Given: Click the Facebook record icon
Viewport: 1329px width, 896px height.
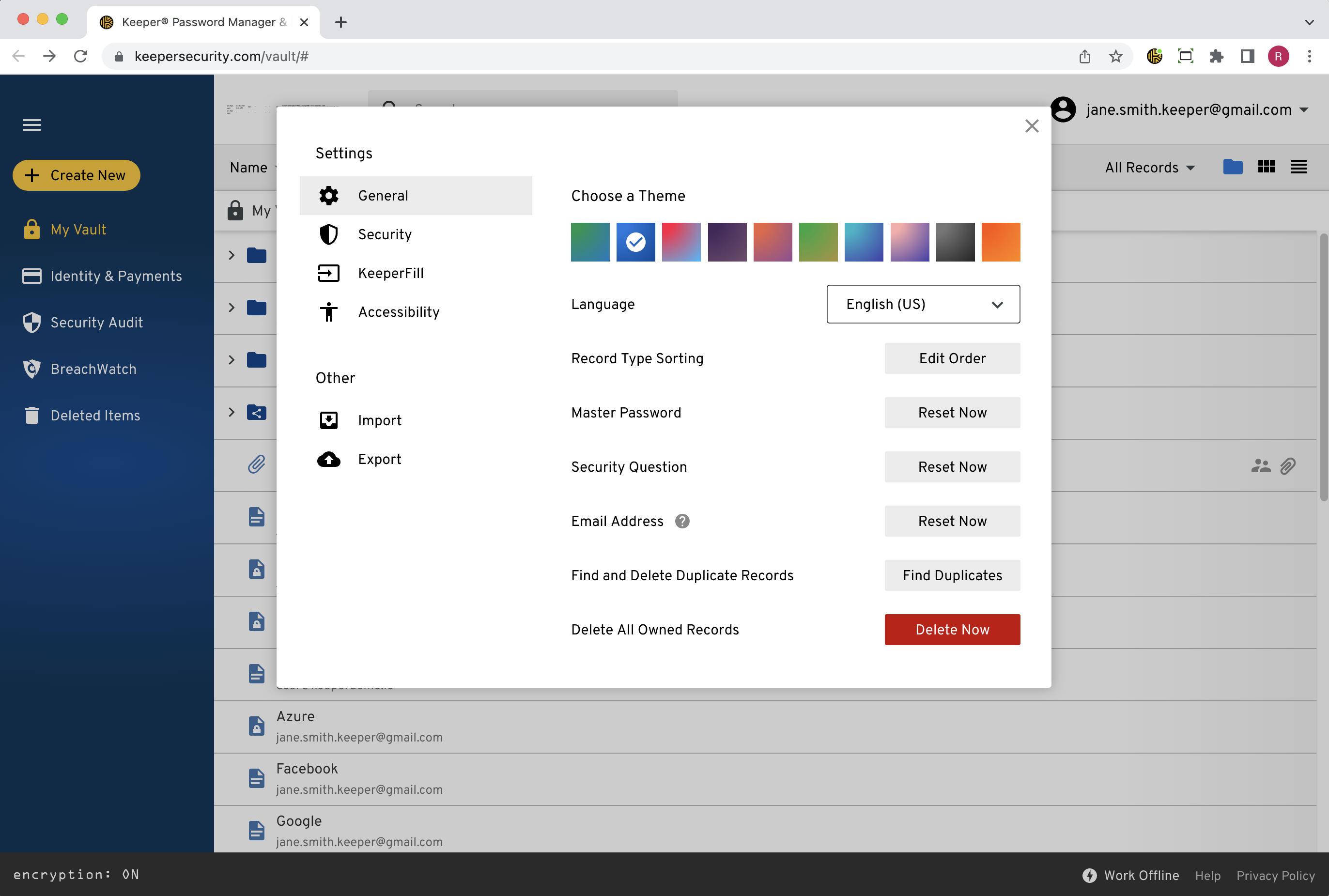Looking at the screenshot, I should click(x=257, y=778).
